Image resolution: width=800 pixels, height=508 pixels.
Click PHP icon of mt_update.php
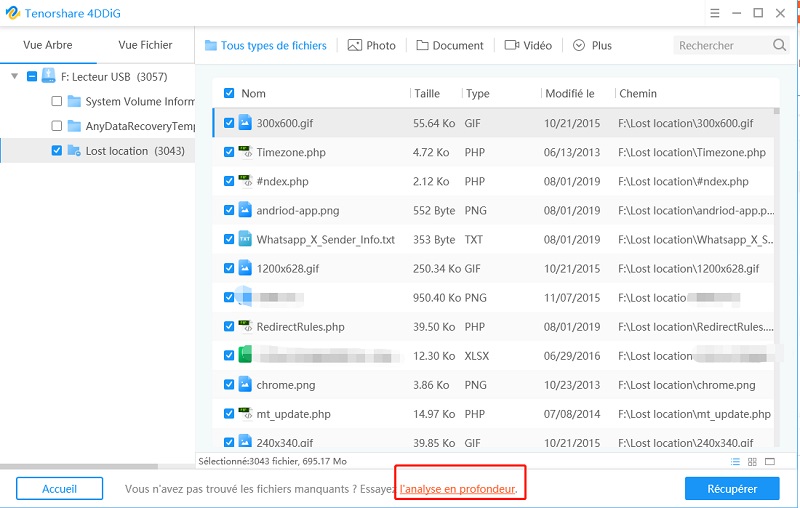point(245,413)
